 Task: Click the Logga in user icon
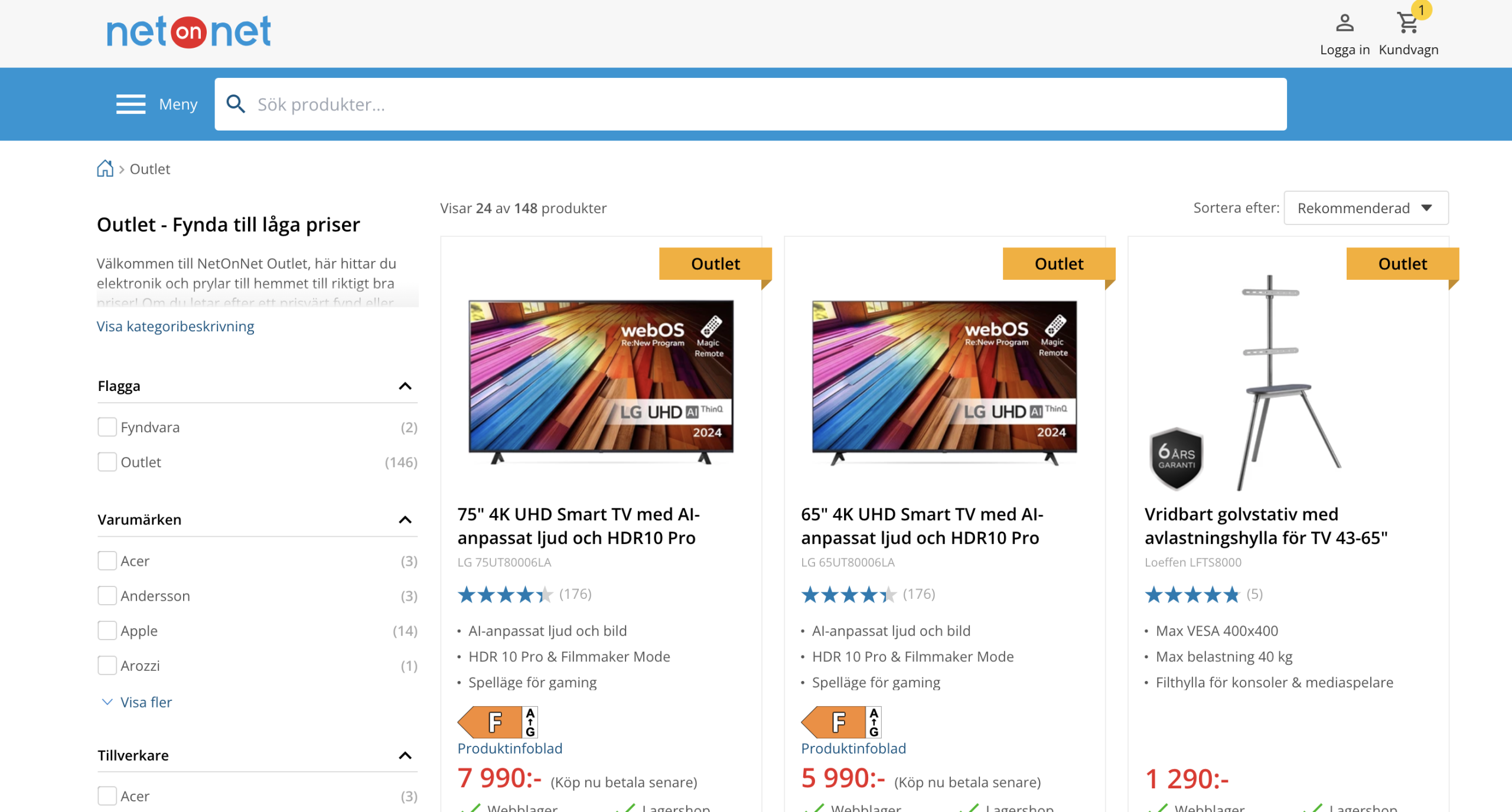click(x=1344, y=23)
